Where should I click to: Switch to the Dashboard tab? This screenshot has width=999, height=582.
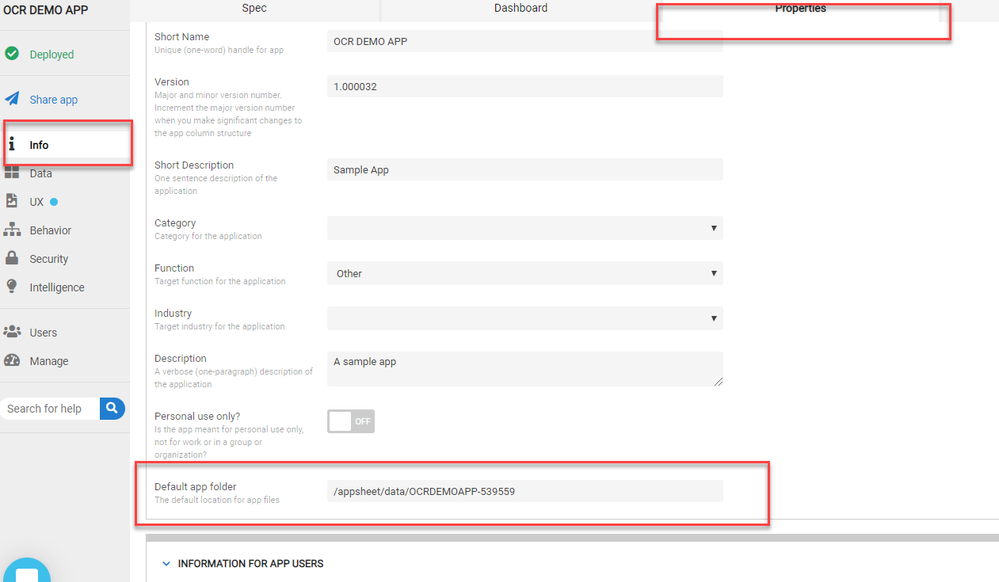click(x=521, y=8)
